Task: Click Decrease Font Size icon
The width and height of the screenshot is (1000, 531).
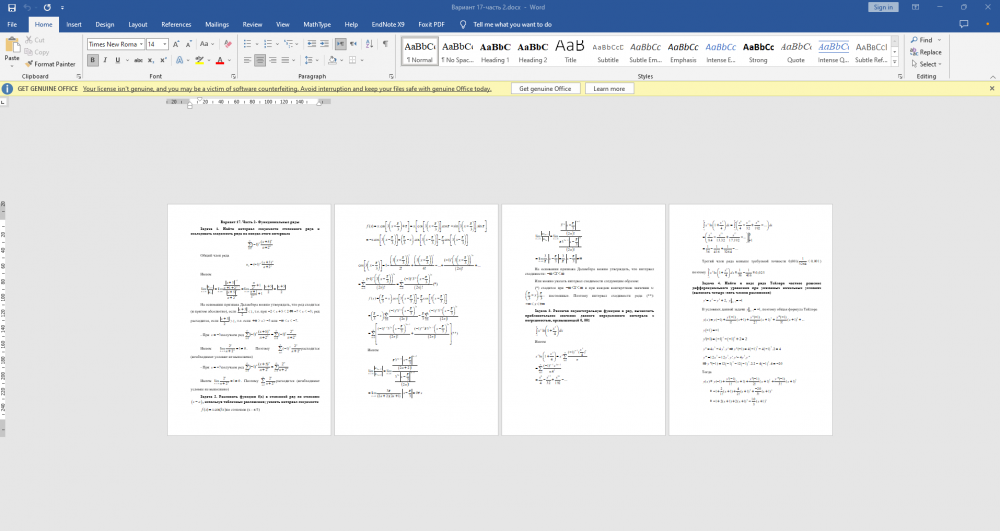Action: coord(189,44)
